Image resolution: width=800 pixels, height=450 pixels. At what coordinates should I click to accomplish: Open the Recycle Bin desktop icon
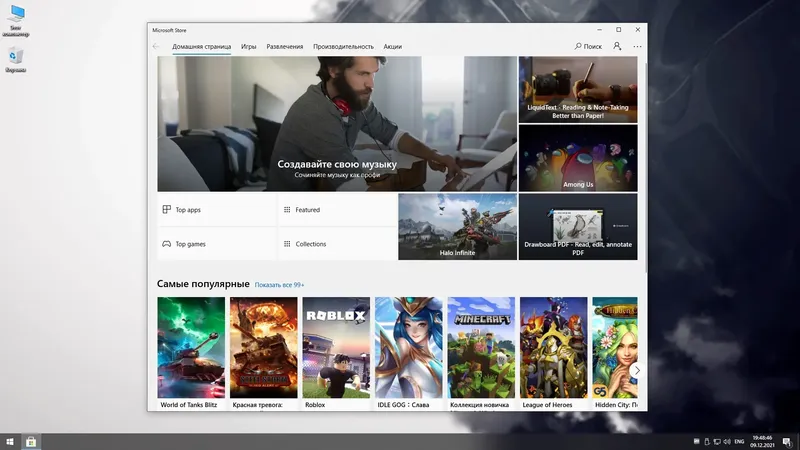coord(16,60)
